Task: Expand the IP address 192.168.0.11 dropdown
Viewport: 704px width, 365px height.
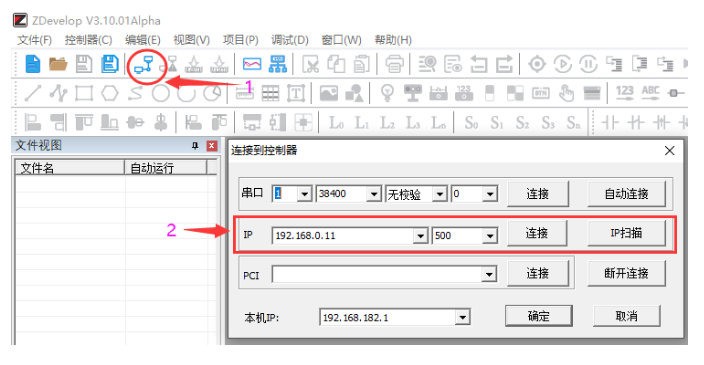Action: click(420, 235)
